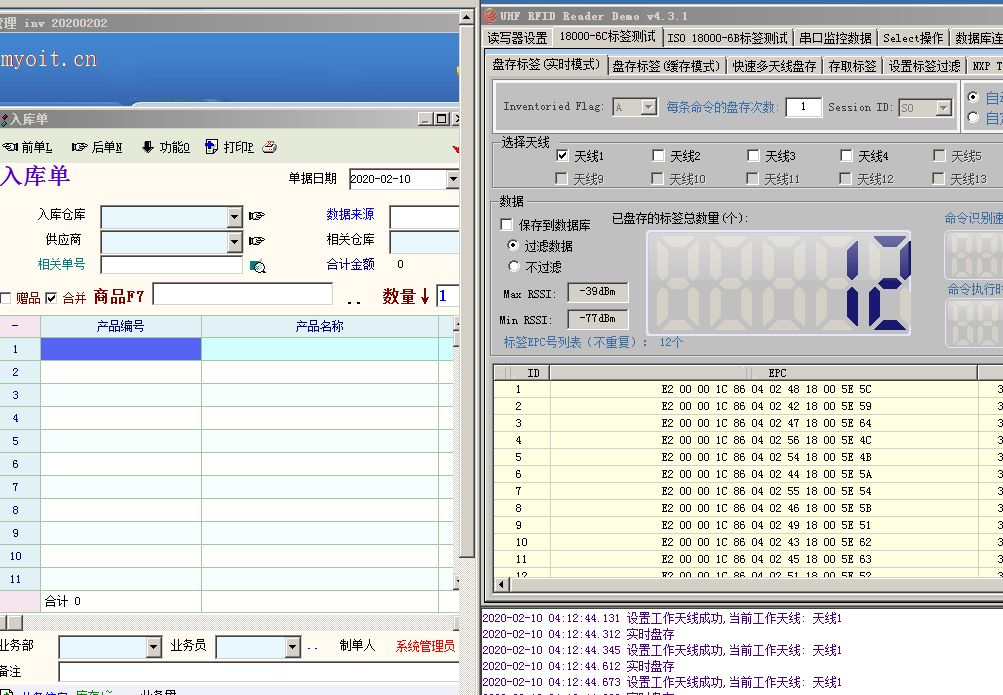
Task: Click hand pointer icon beside 入库仓库
Action: click(257, 216)
